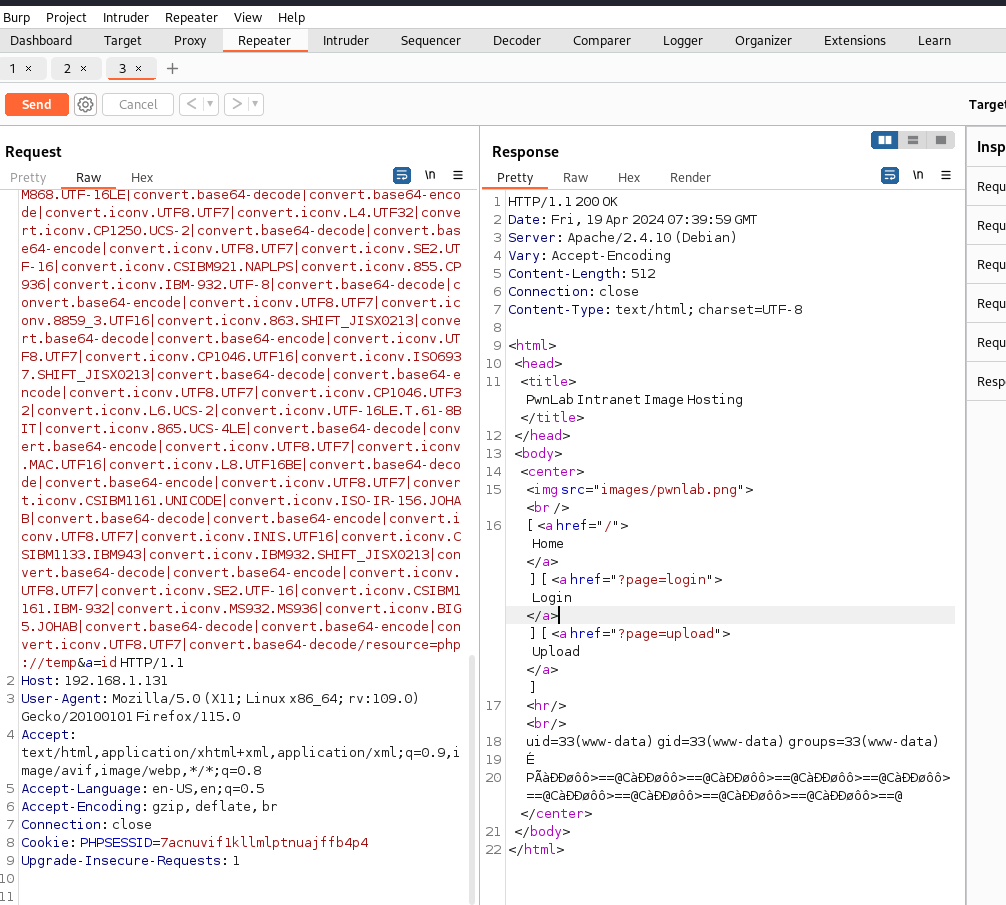Toggle word wrap in Response viewer
1006x905 pixels.
coord(890,175)
